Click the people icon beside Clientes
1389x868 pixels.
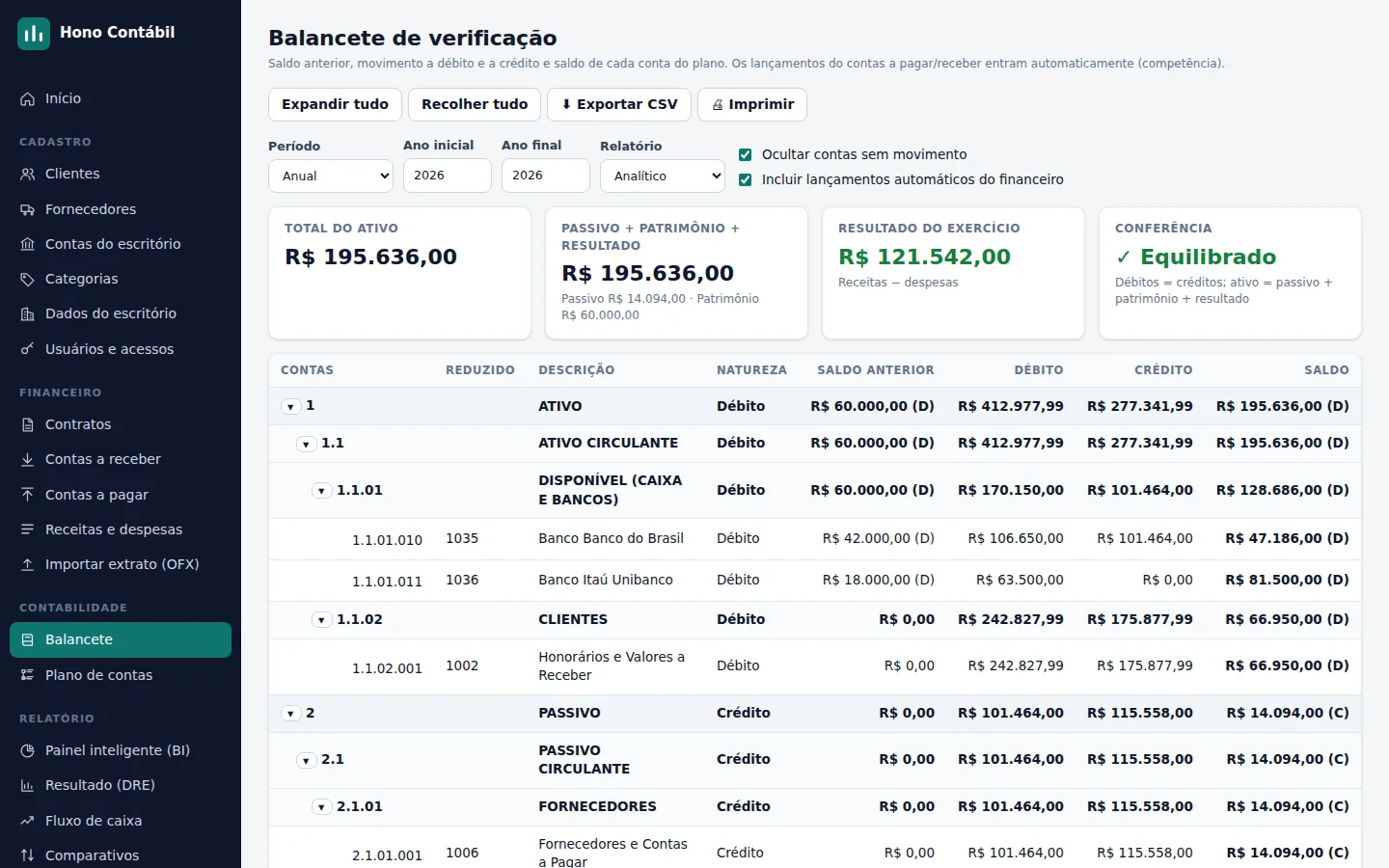[x=27, y=174]
